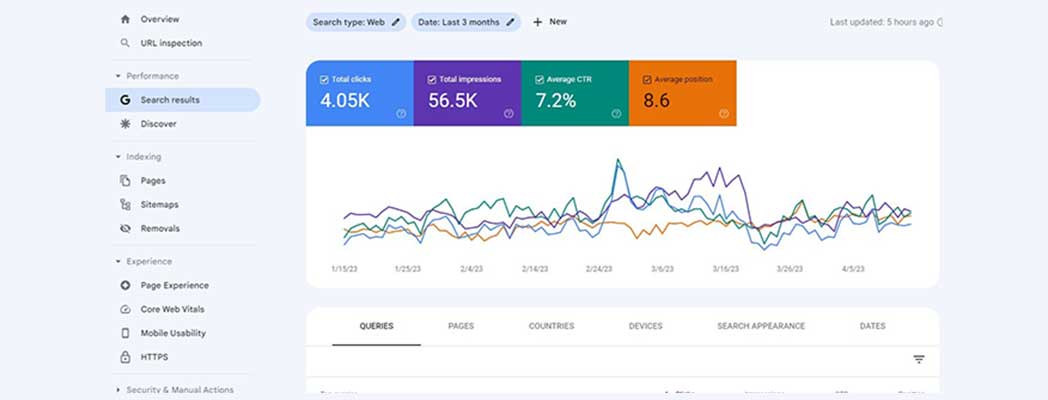1048x400 pixels.
Task: Toggle the Total impressions checkbox
Action: (432, 79)
